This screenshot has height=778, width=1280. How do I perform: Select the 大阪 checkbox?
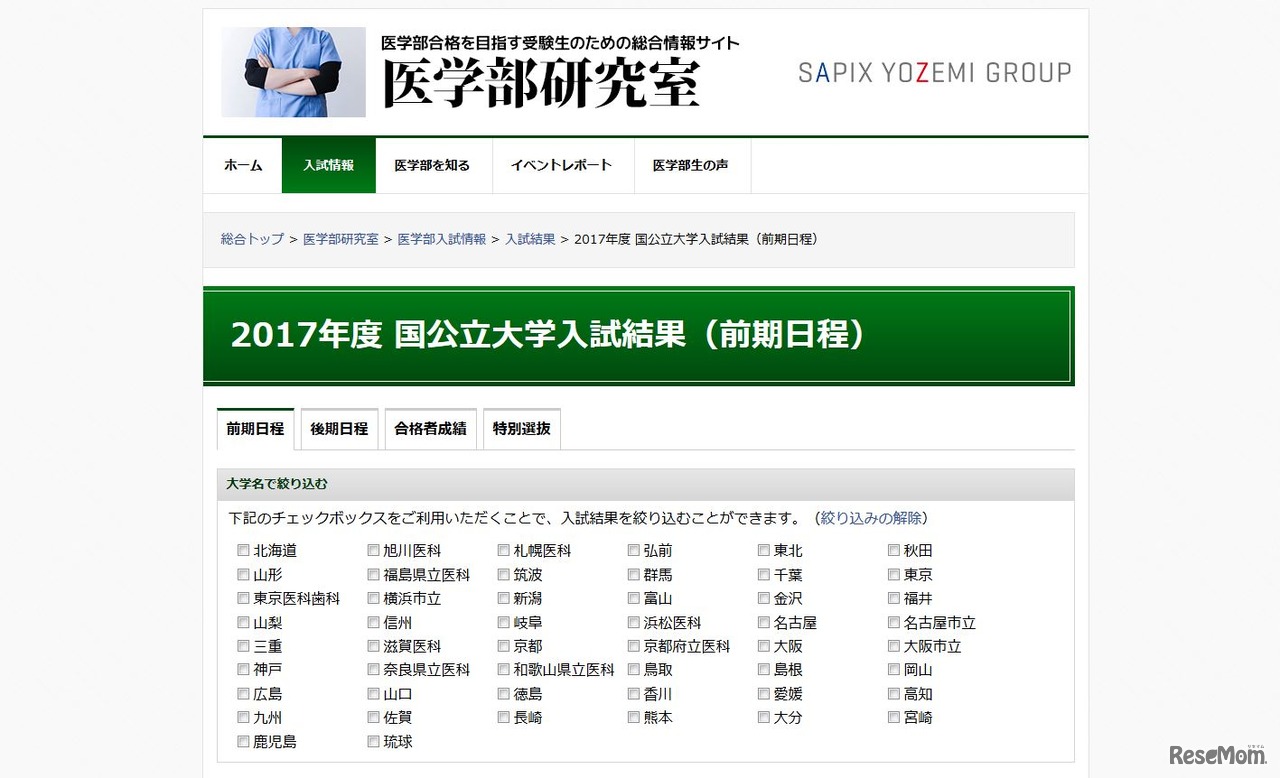763,646
